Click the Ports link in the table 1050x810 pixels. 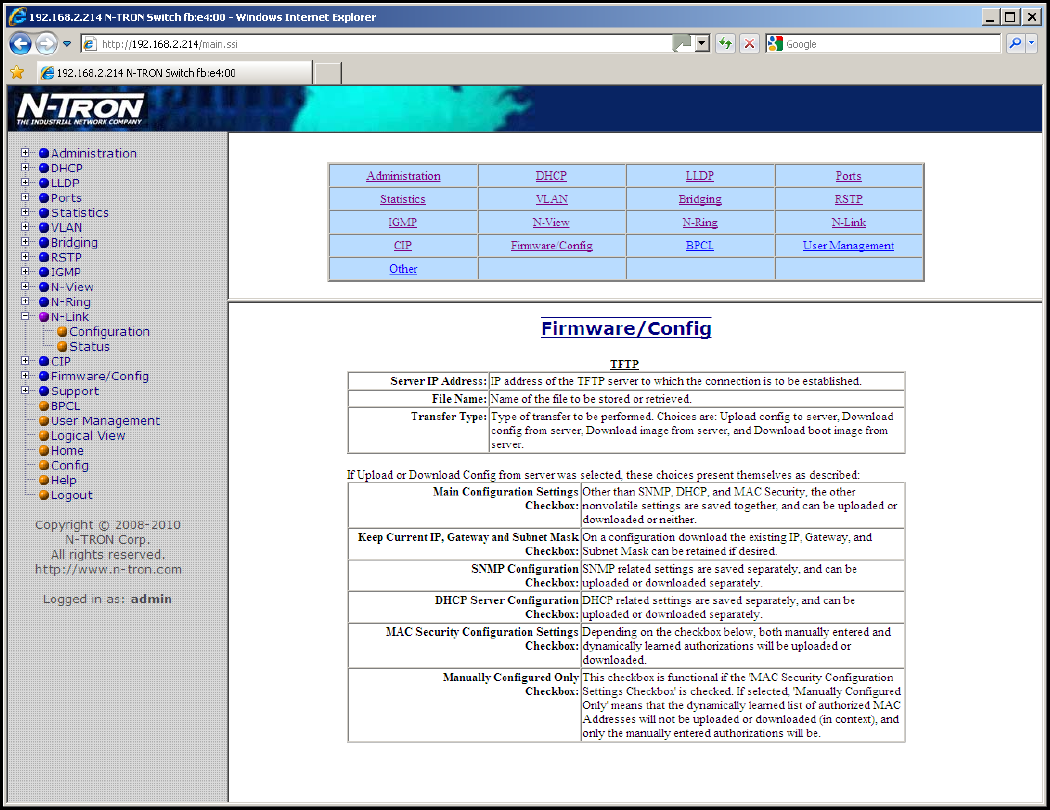tap(848, 176)
